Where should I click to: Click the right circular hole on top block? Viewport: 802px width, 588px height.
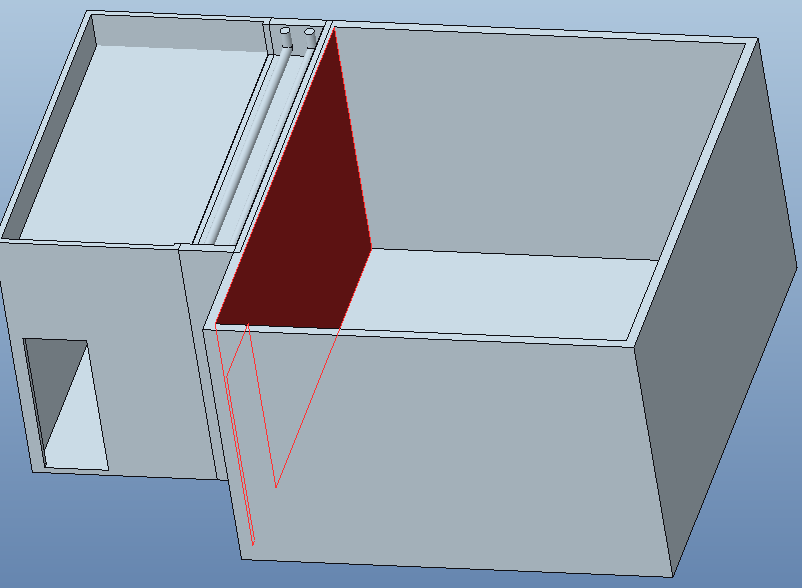tap(309, 32)
